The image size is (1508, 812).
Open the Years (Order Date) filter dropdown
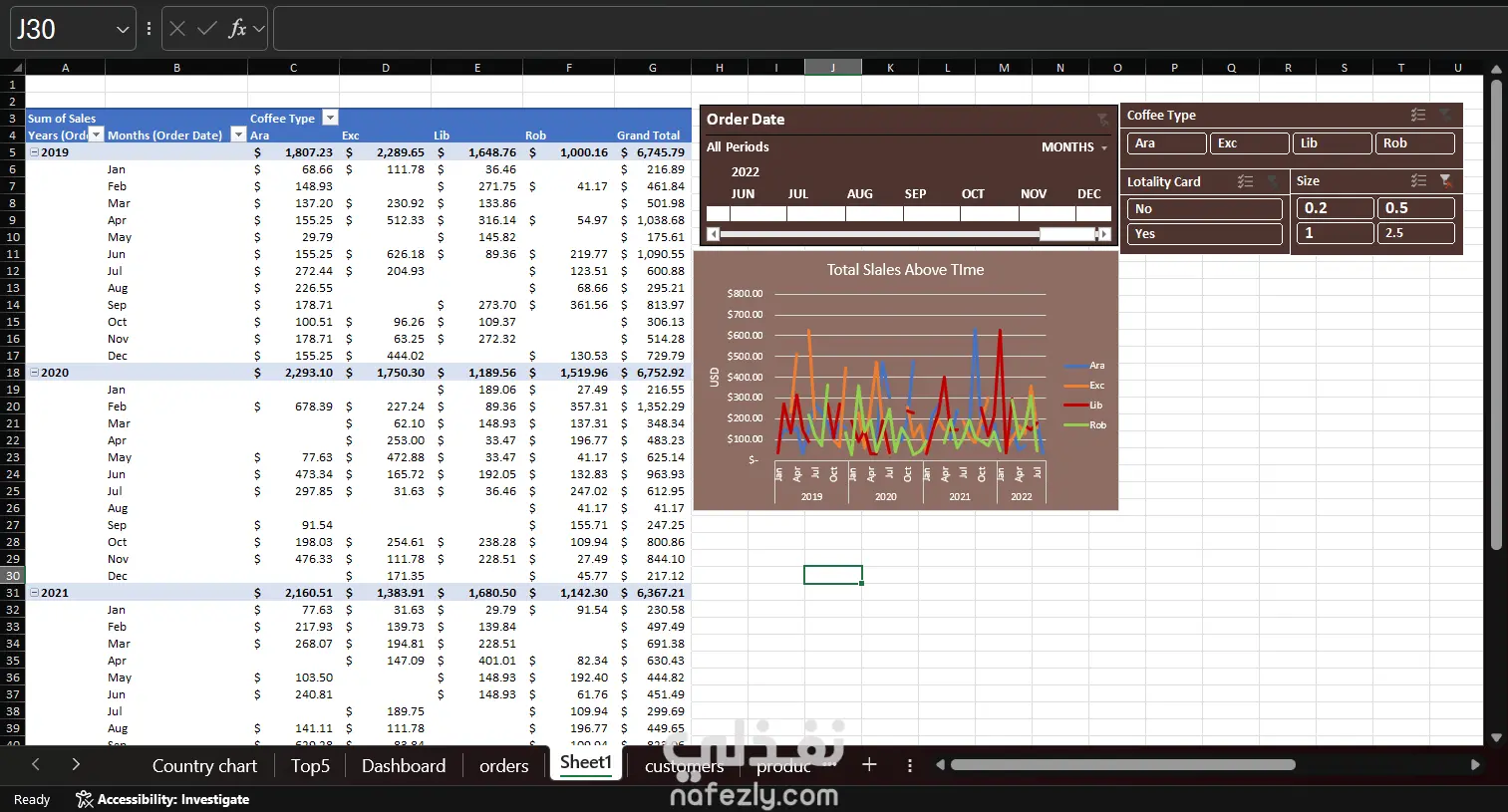96,135
